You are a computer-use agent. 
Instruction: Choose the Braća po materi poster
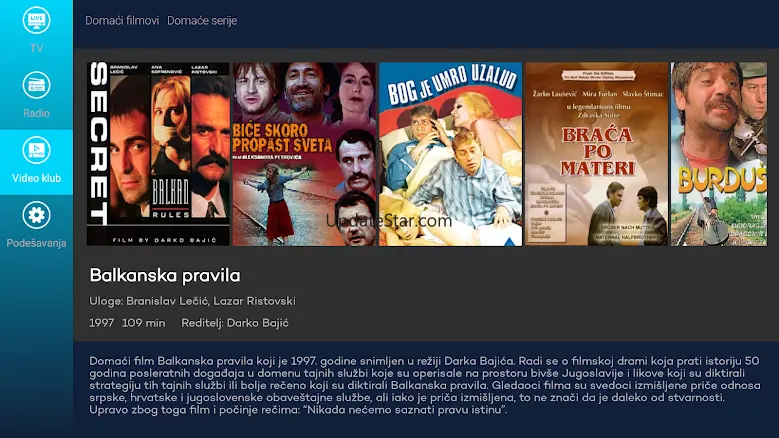tap(597, 154)
